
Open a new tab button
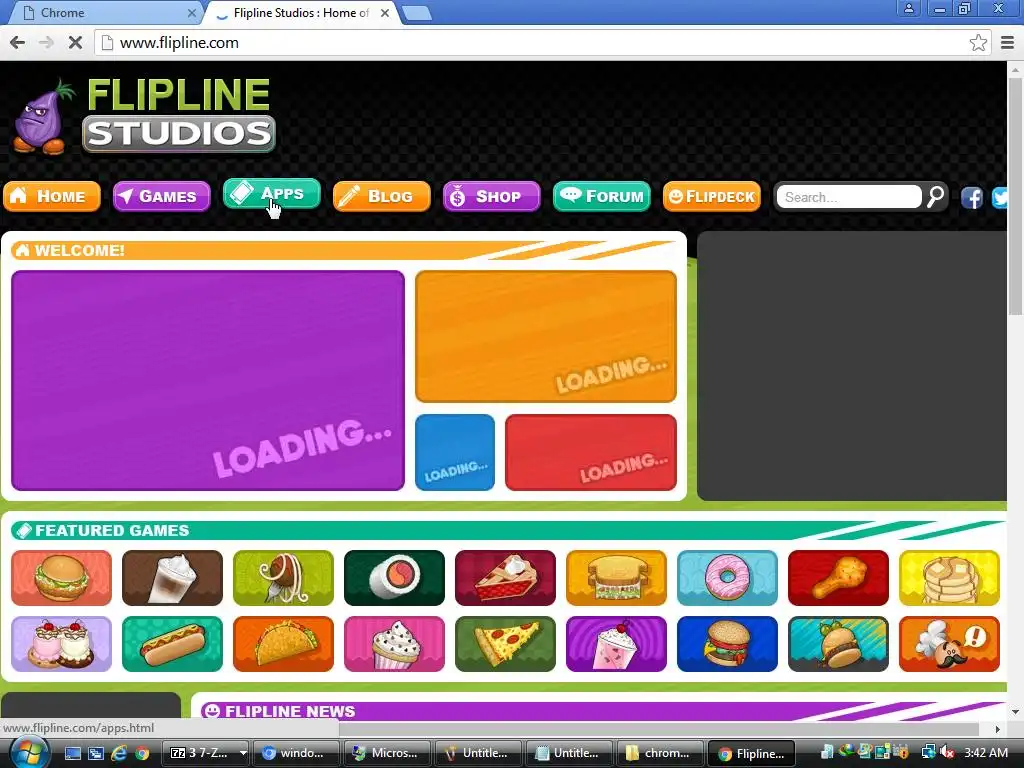point(417,12)
